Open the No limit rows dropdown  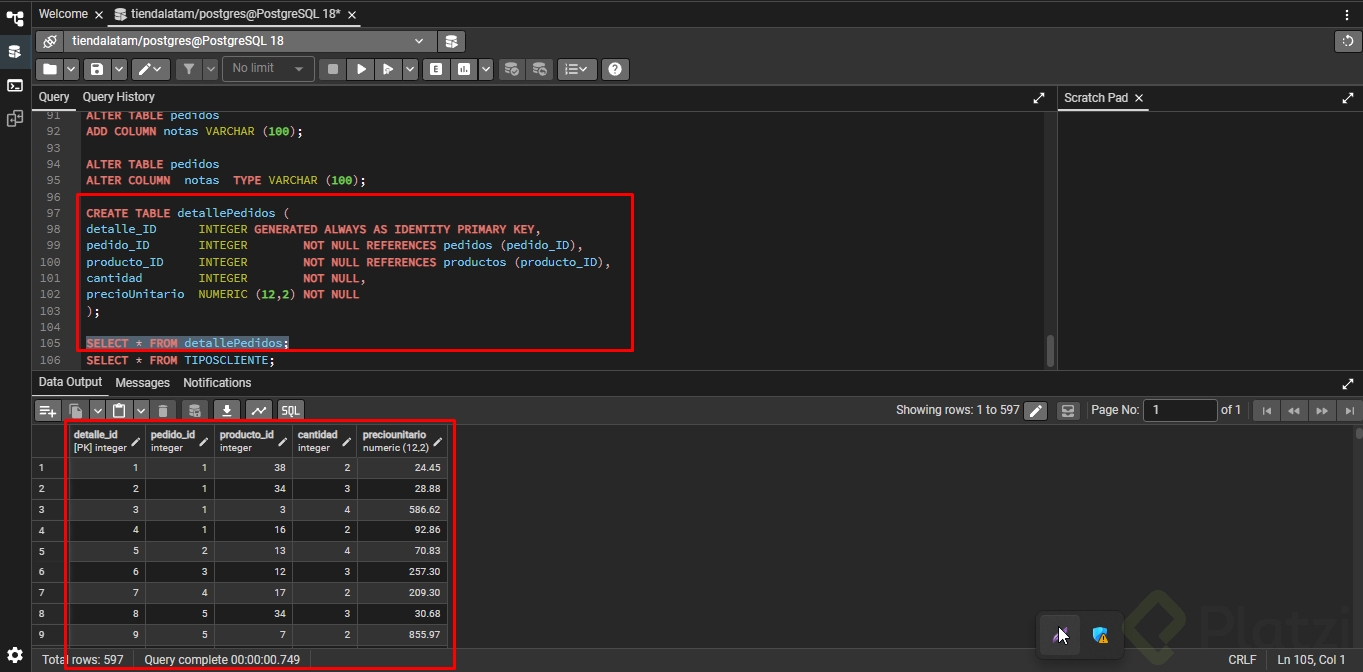[267, 69]
